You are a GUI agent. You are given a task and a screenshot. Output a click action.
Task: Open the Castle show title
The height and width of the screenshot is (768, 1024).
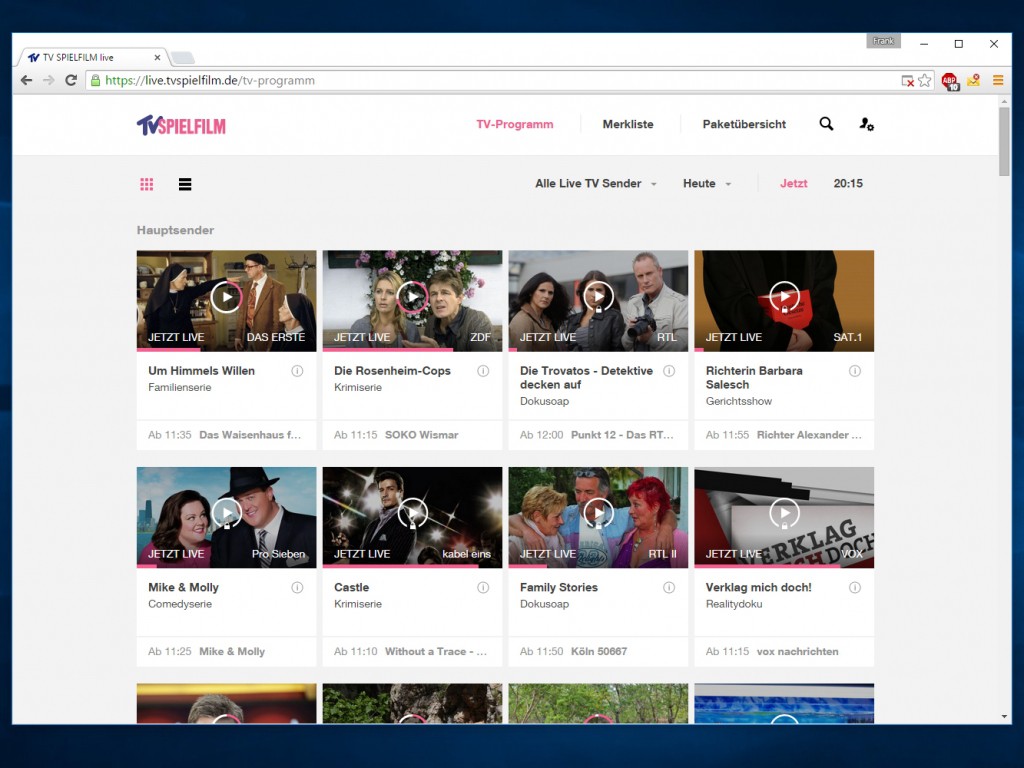tap(352, 588)
